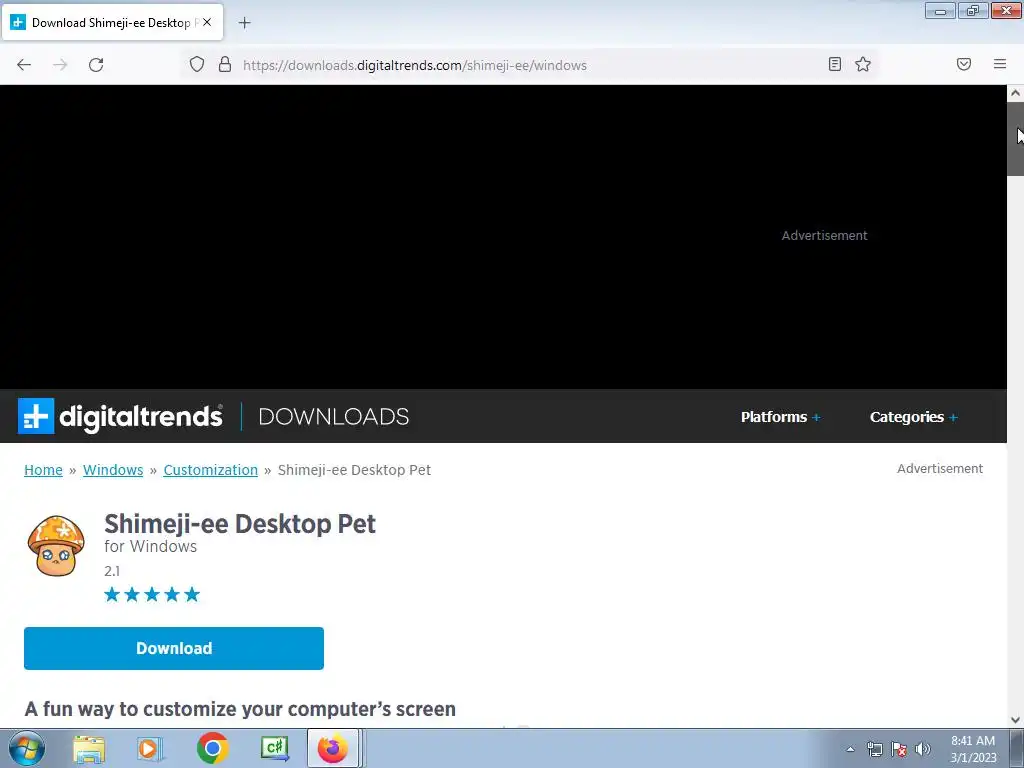This screenshot has height=768, width=1024.
Task: Open a new browser tab
Action: pos(244,23)
